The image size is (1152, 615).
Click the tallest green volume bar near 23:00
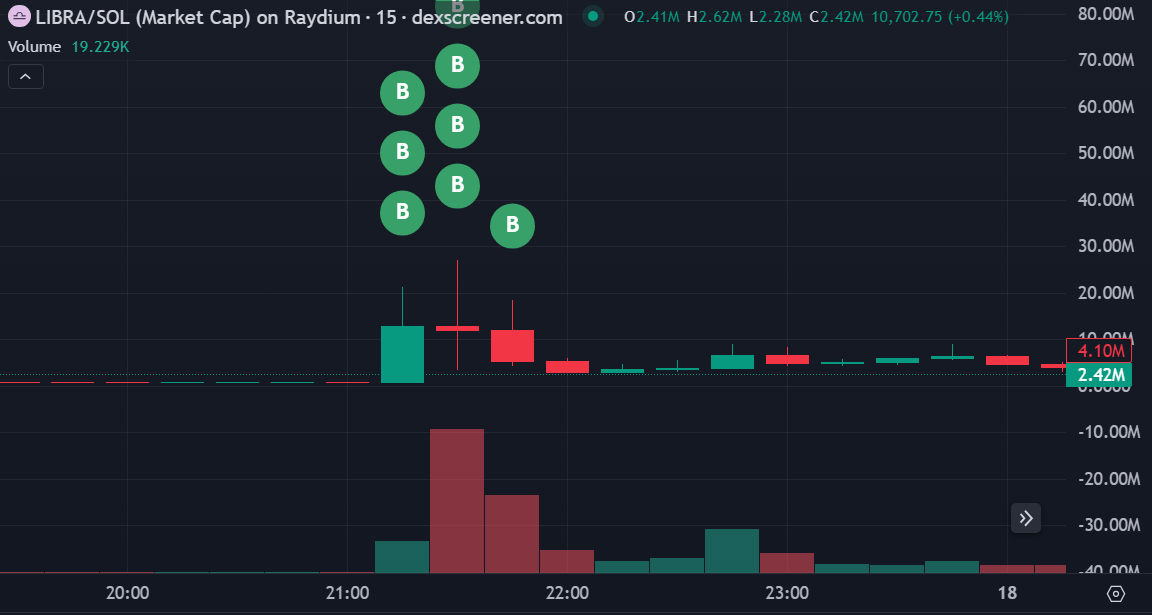pyautogui.click(x=732, y=551)
